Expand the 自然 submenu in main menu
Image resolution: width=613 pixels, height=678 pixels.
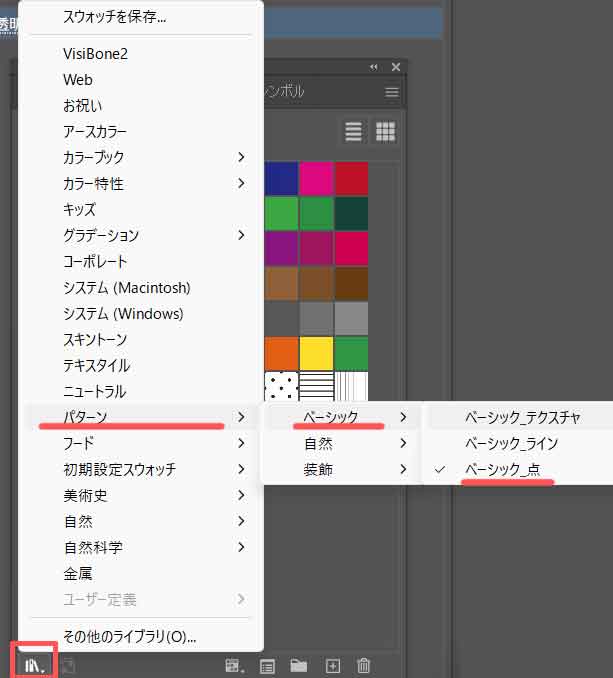click(x=141, y=521)
